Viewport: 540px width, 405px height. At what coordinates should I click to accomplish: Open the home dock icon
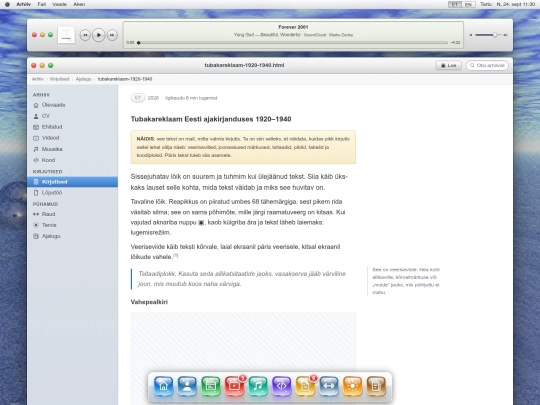coord(164,386)
